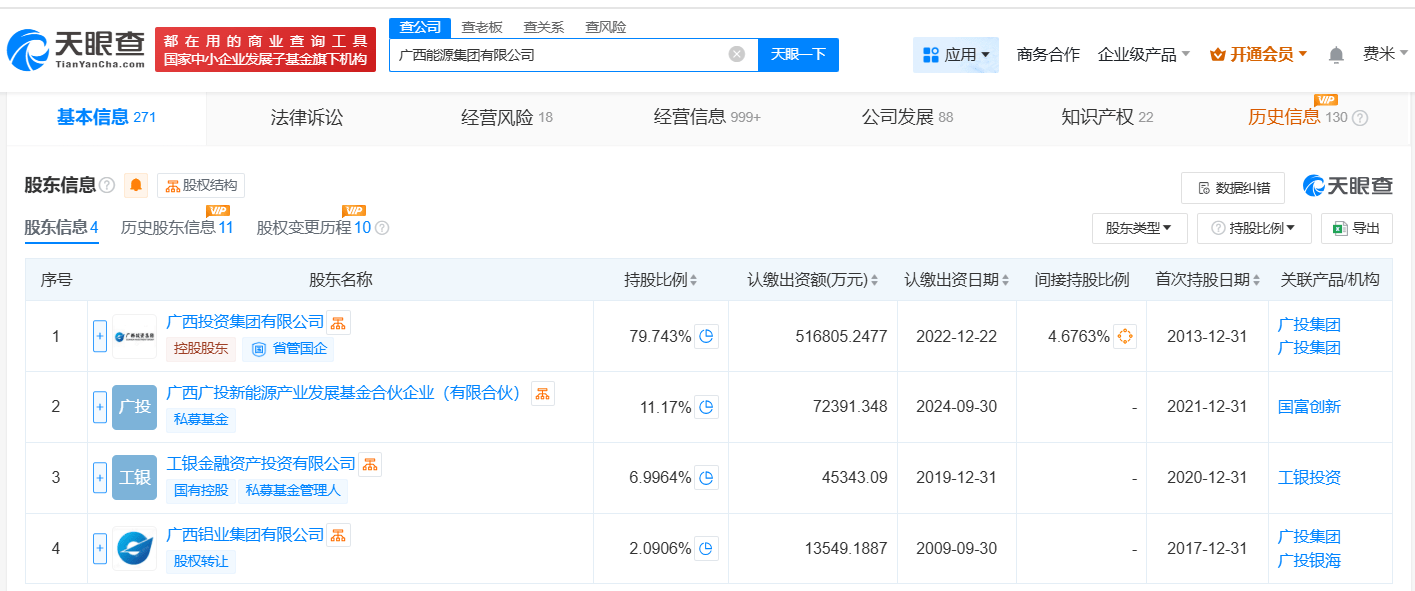Image resolution: width=1415 pixels, height=591 pixels.
Task: Click the pie chart icon beside 2.0906%
Action: [x=707, y=549]
